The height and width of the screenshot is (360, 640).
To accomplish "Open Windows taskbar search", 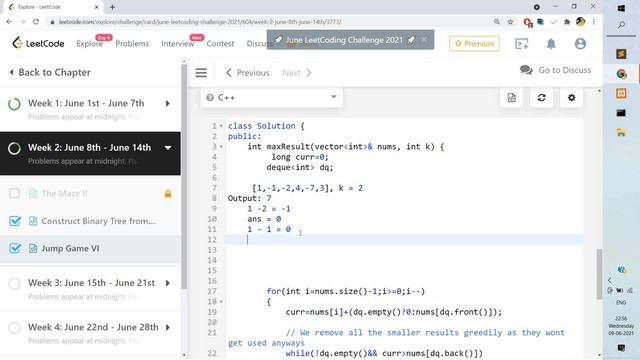I will pos(621,25).
